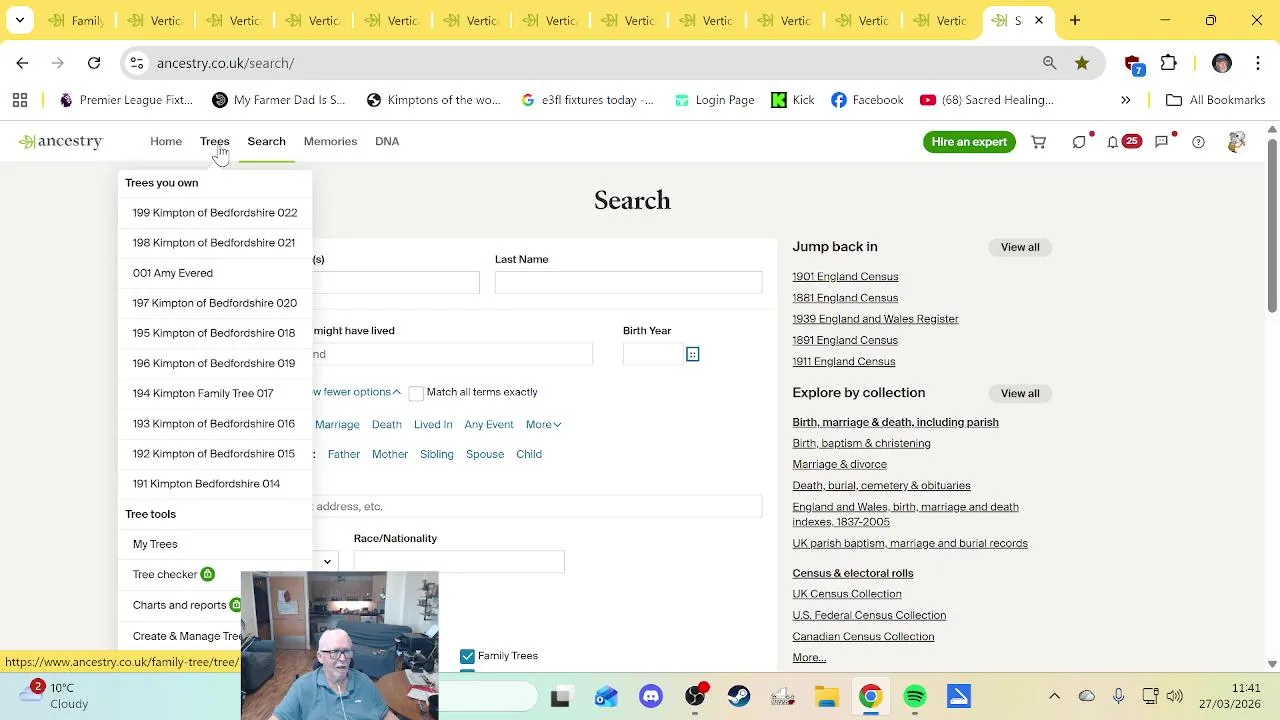The image size is (1280, 720).
Task: Open the Chrome apps grid icon
Action: pos(20,100)
